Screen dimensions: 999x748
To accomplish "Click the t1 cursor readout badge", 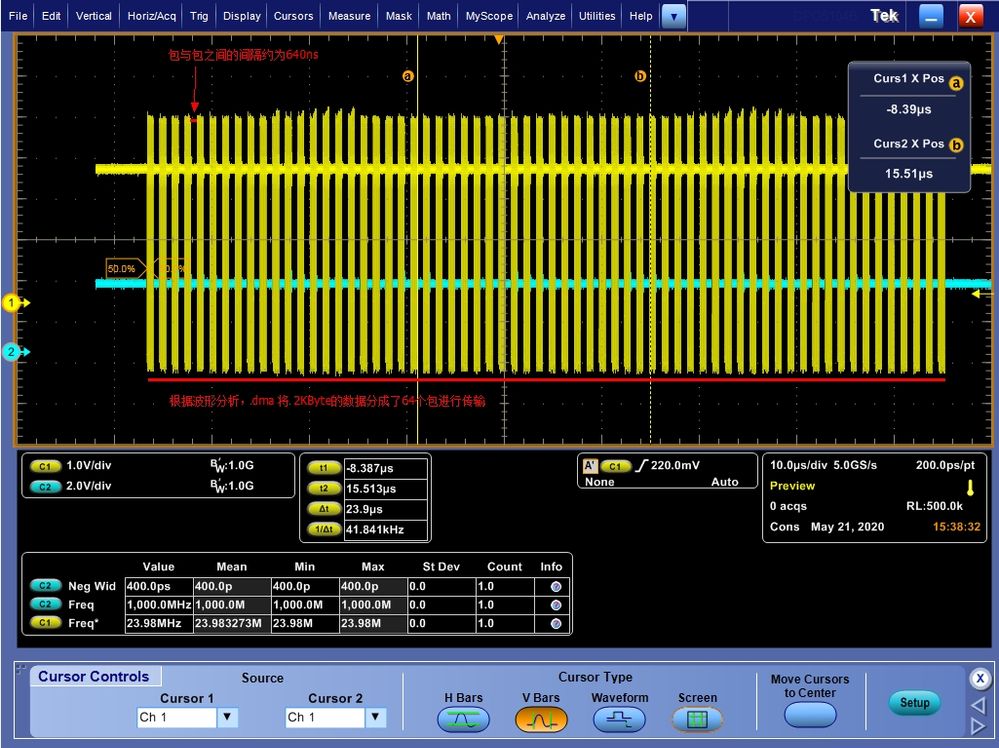I will (324, 468).
